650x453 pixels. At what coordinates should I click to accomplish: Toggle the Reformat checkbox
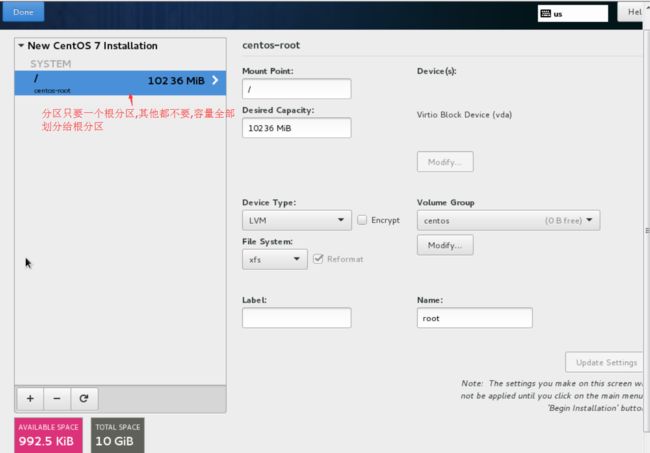[x=318, y=259]
